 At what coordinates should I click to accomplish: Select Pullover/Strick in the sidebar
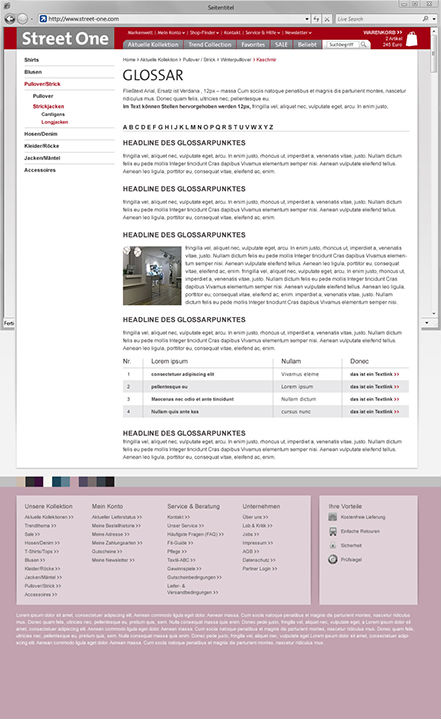pyautogui.click(x=42, y=84)
